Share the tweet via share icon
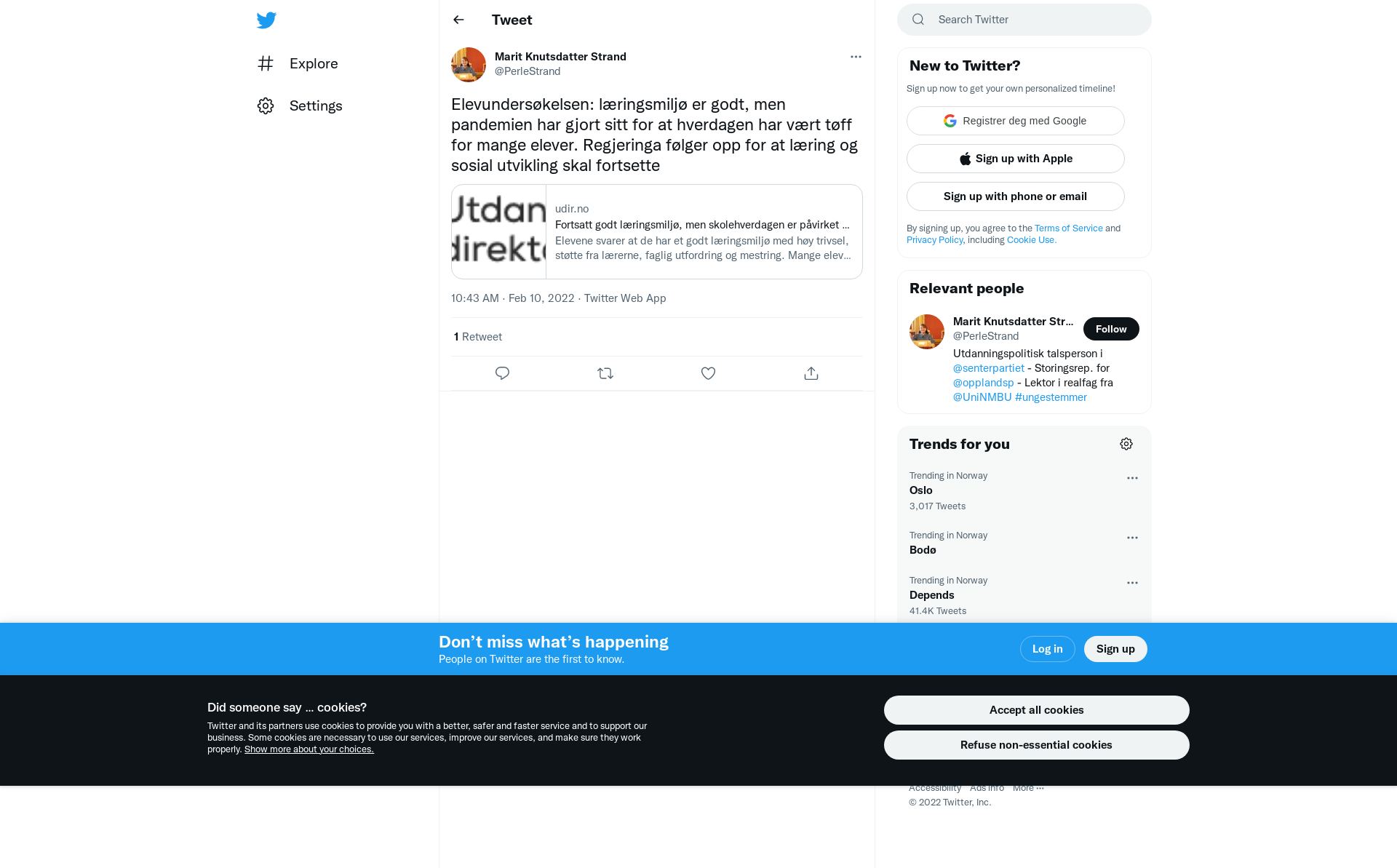 coord(811,373)
